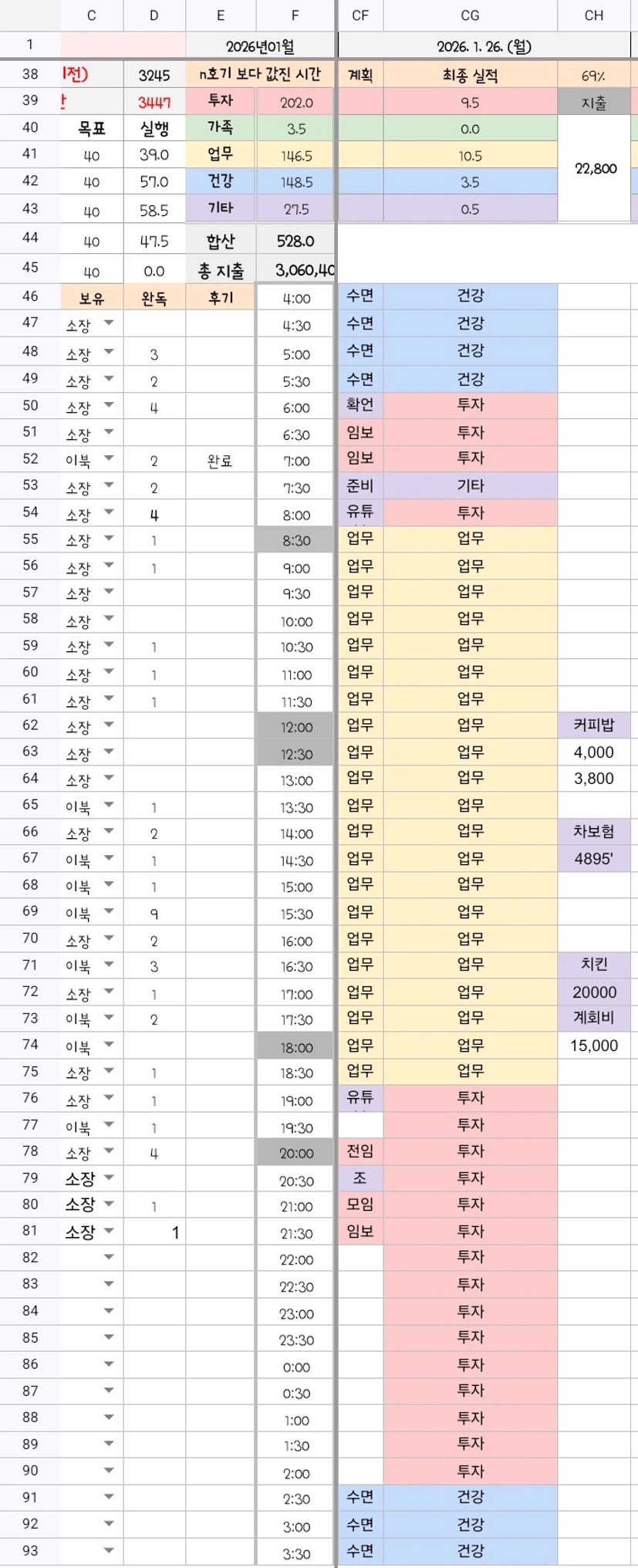Select the 528.0 sum cell
The width and height of the screenshot is (638, 1568).
coord(295,241)
